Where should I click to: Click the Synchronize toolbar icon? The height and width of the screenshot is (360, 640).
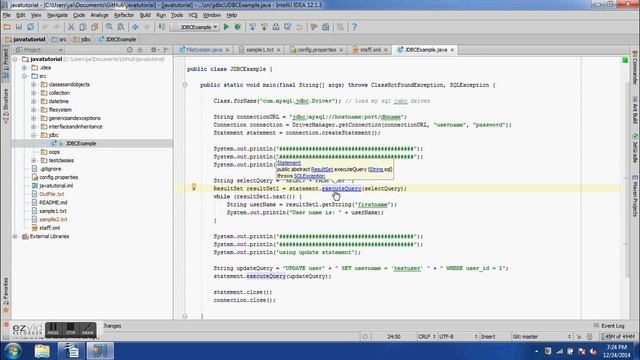pyautogui.click(x=31, y=27)
